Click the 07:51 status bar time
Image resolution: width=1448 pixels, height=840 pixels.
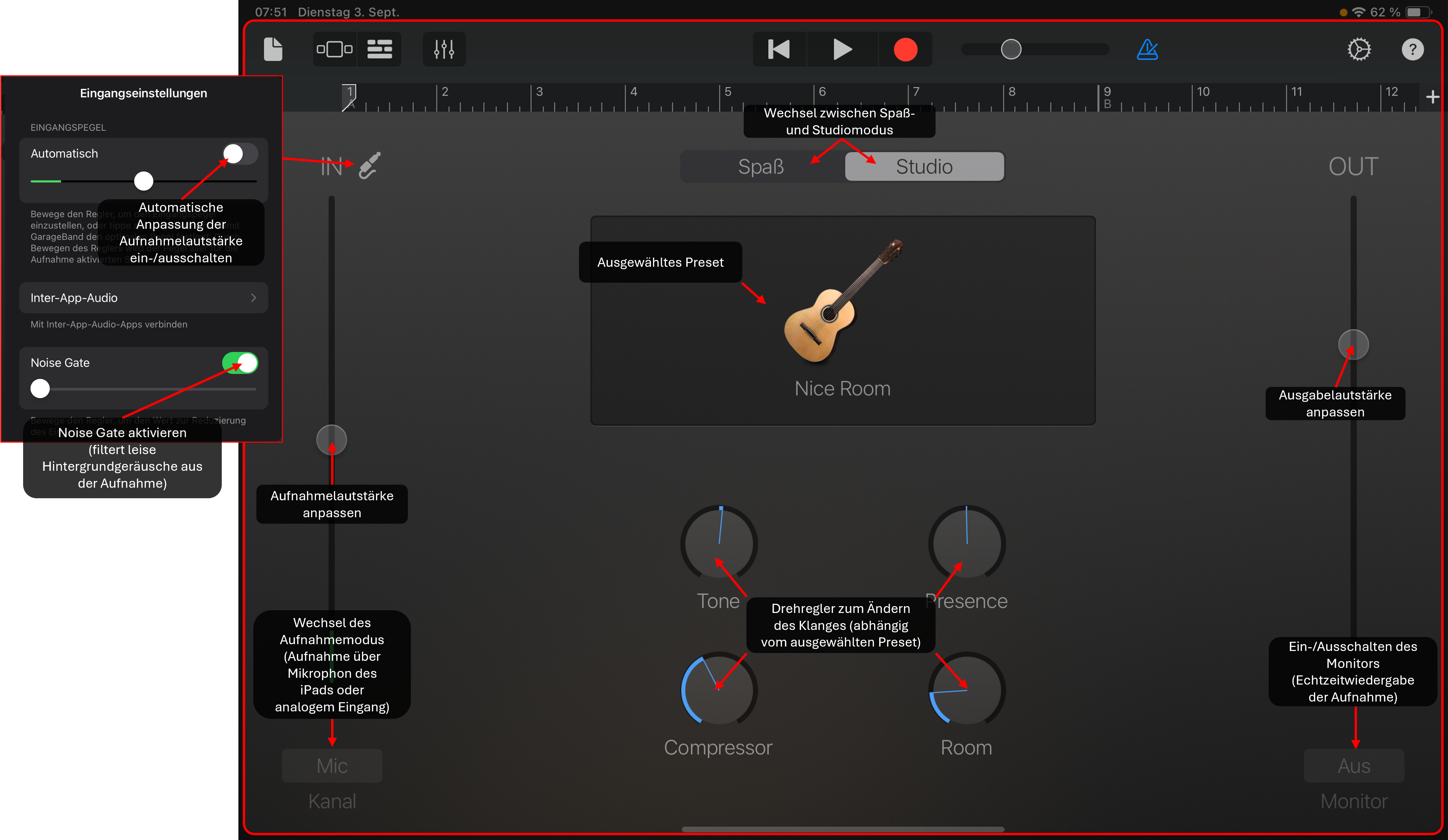tap(271, 12)
